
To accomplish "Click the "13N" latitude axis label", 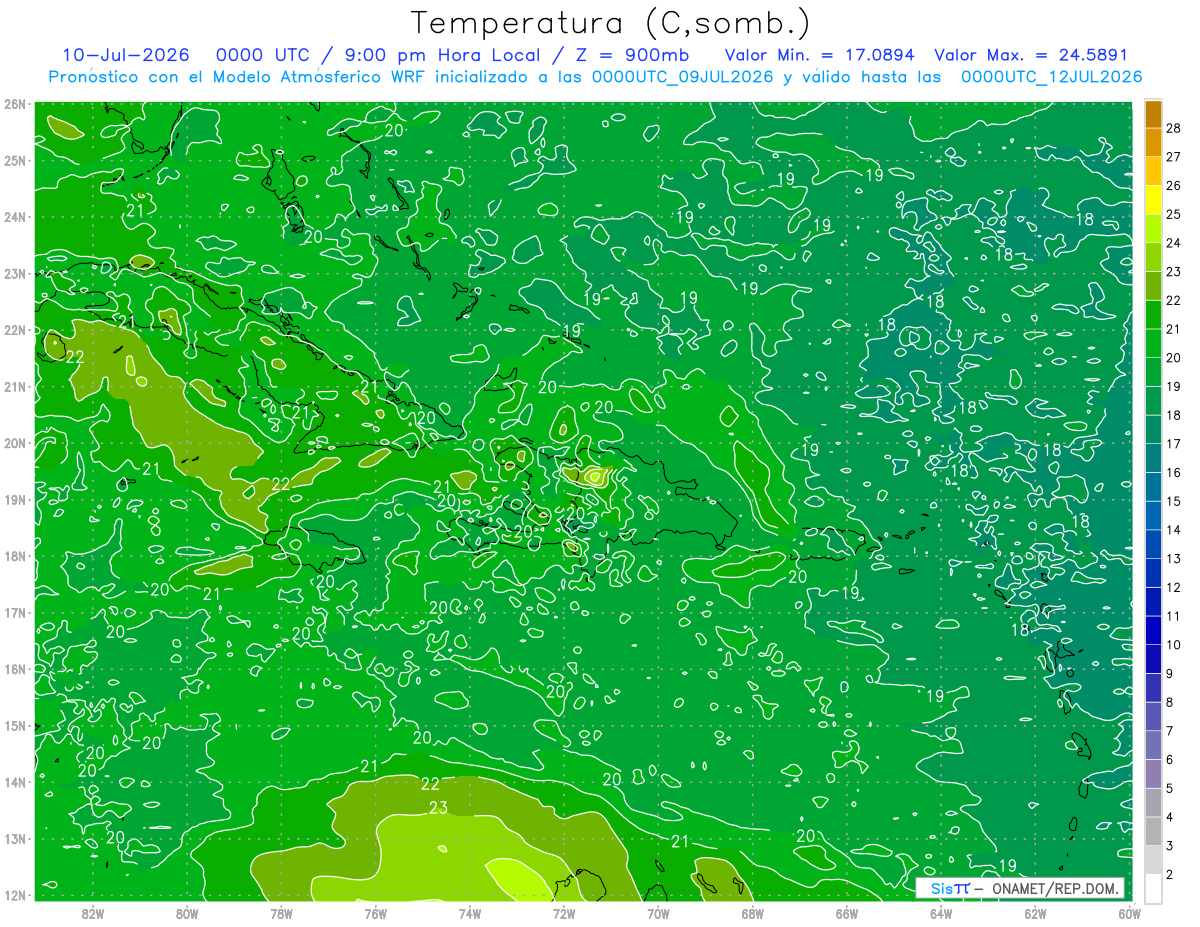I will (x=14, y=838).
